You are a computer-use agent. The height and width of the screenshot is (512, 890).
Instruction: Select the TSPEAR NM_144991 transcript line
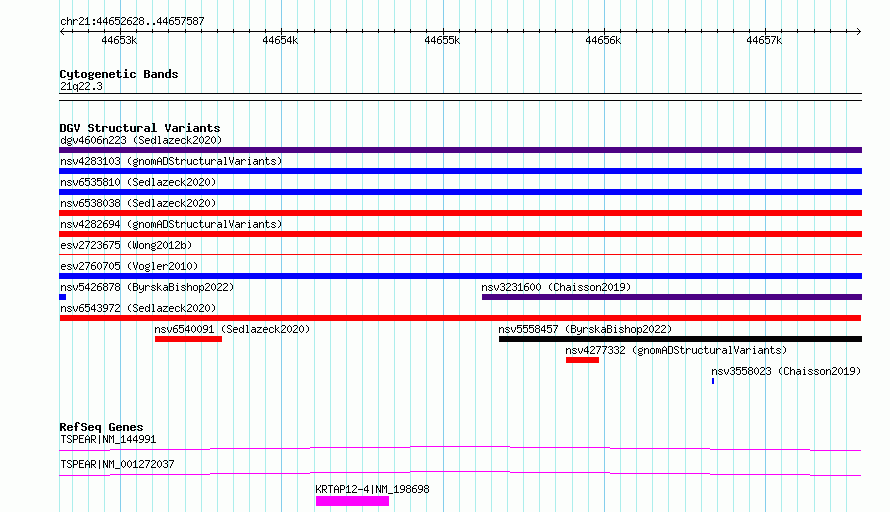point(460,448)
